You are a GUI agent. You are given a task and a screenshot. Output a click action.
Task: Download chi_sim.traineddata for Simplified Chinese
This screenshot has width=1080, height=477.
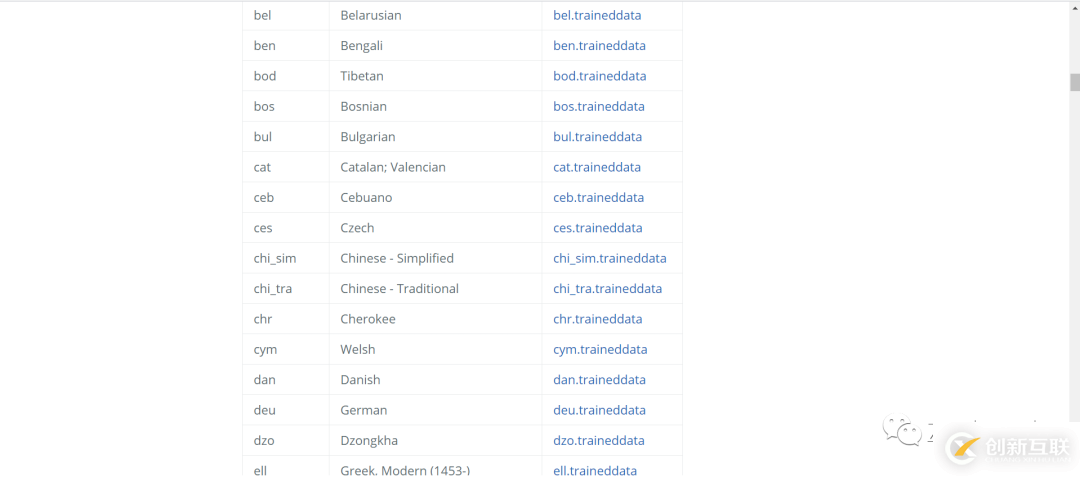point(609,258)
